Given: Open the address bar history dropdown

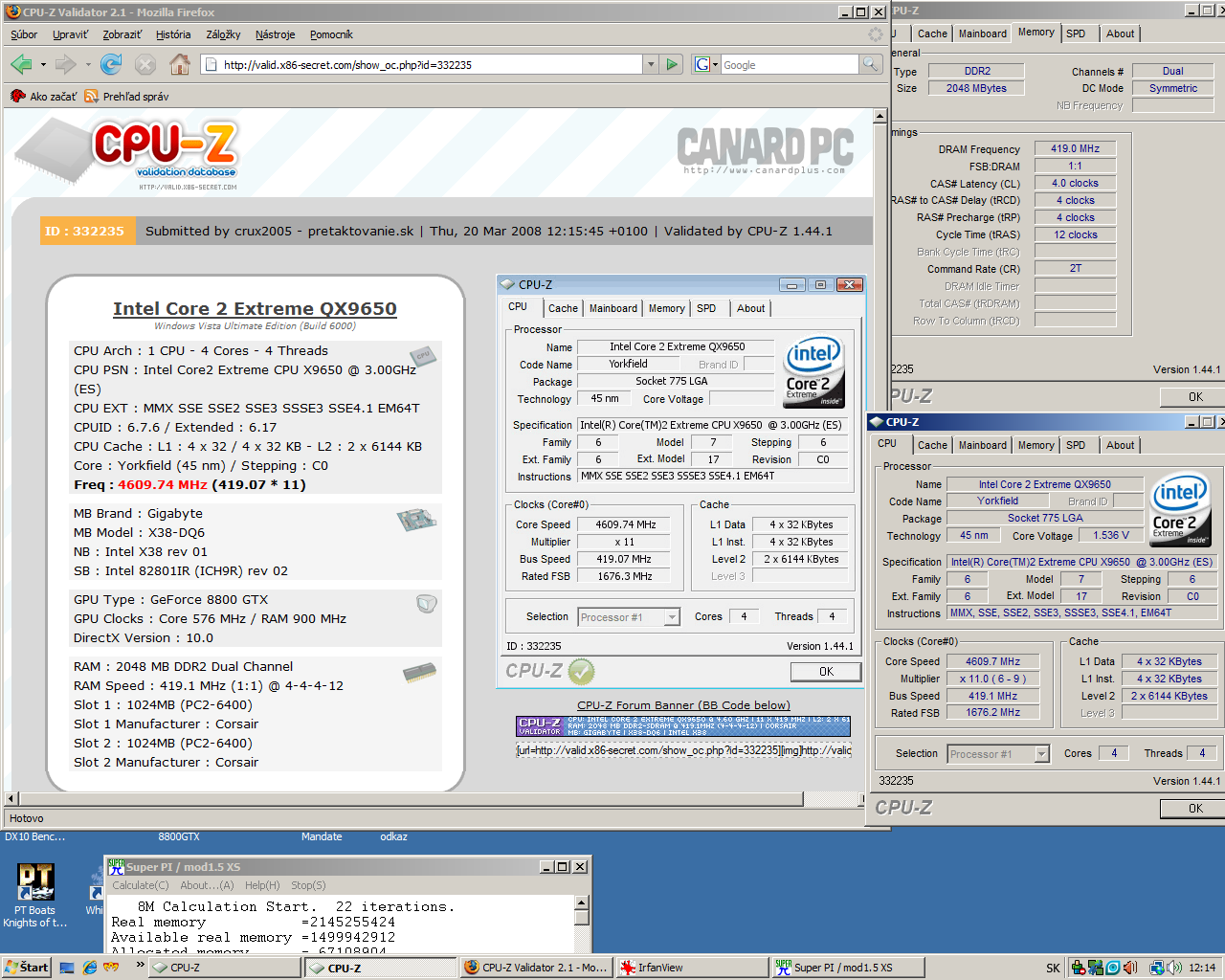Looking at the screenshot, I should point(651,64).
